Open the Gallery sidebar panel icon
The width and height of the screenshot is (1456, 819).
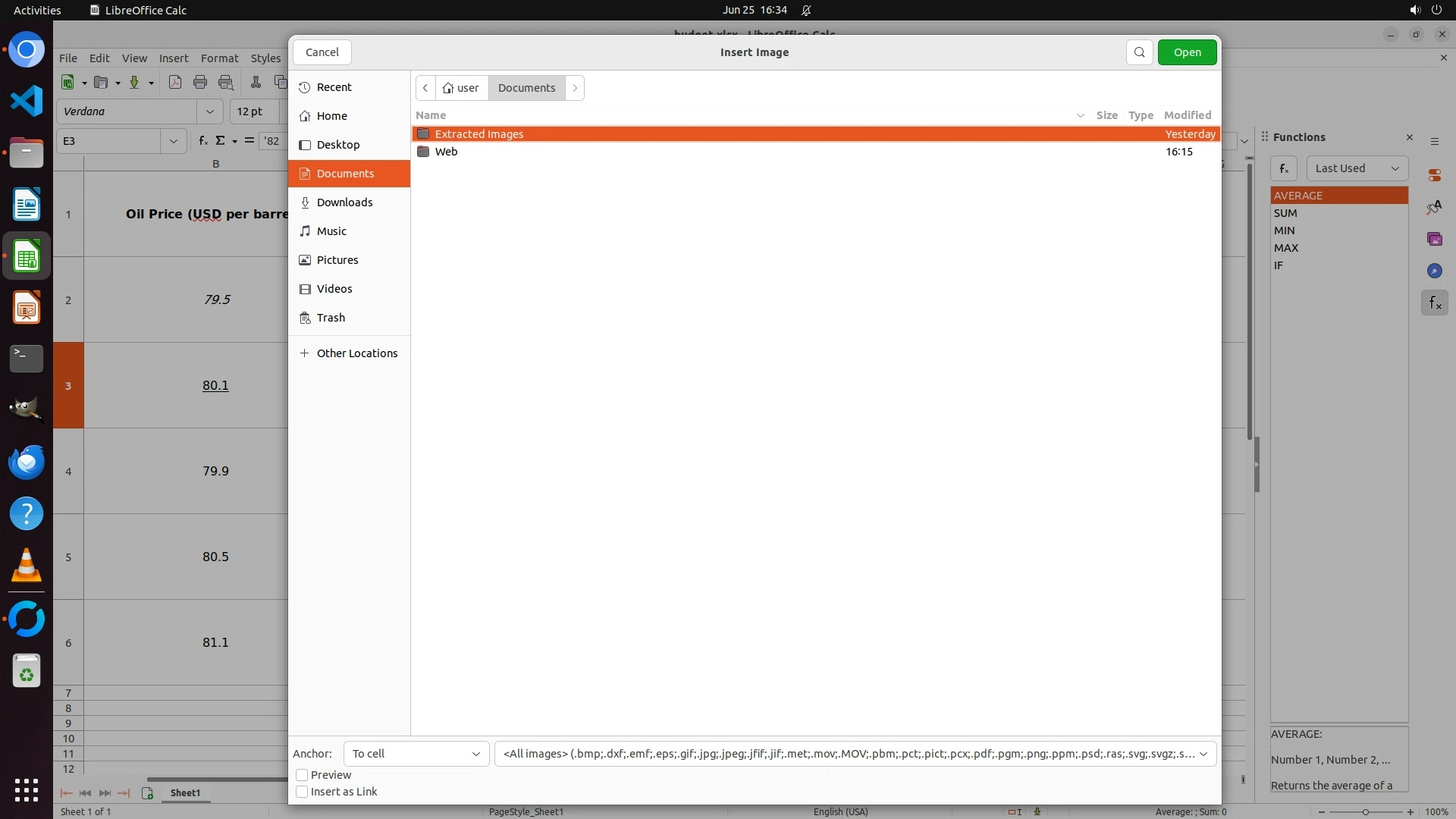1434,240
